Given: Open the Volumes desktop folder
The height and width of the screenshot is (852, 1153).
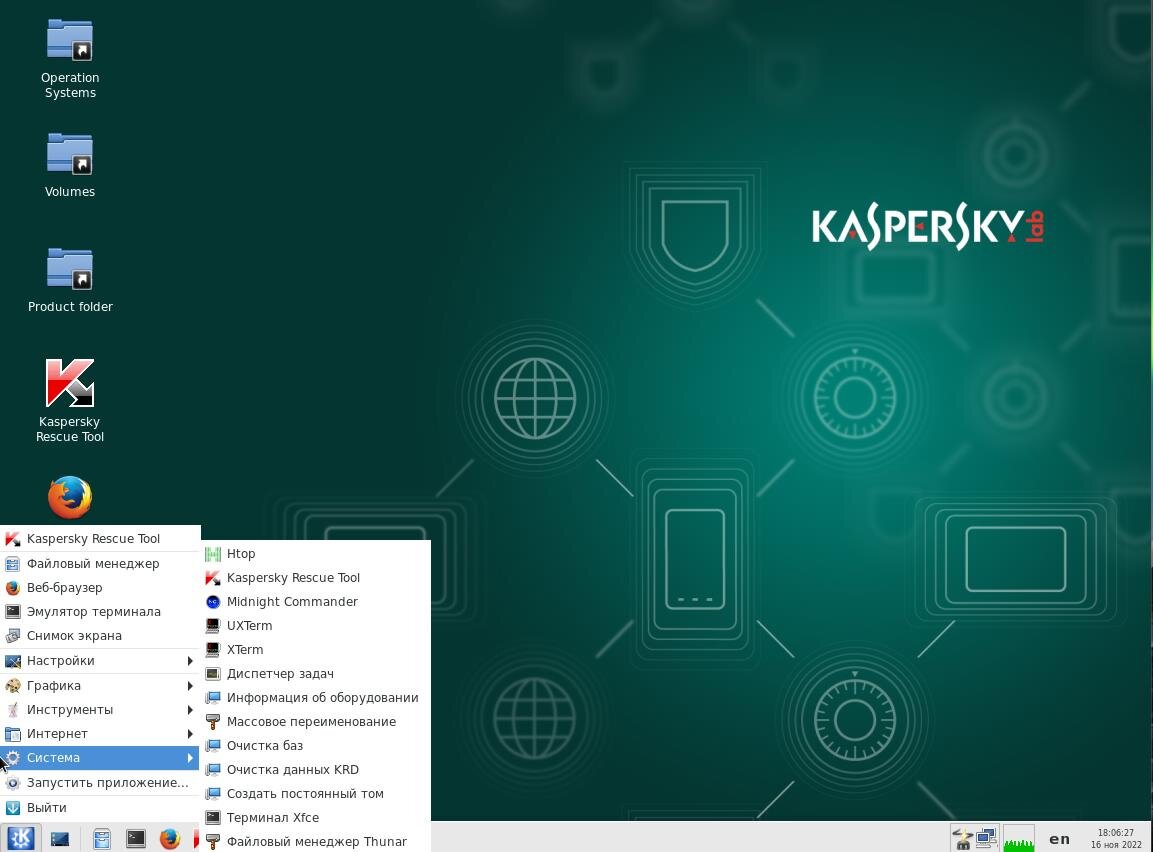Looking at the screenshot, I should click(x=70, y=165).
